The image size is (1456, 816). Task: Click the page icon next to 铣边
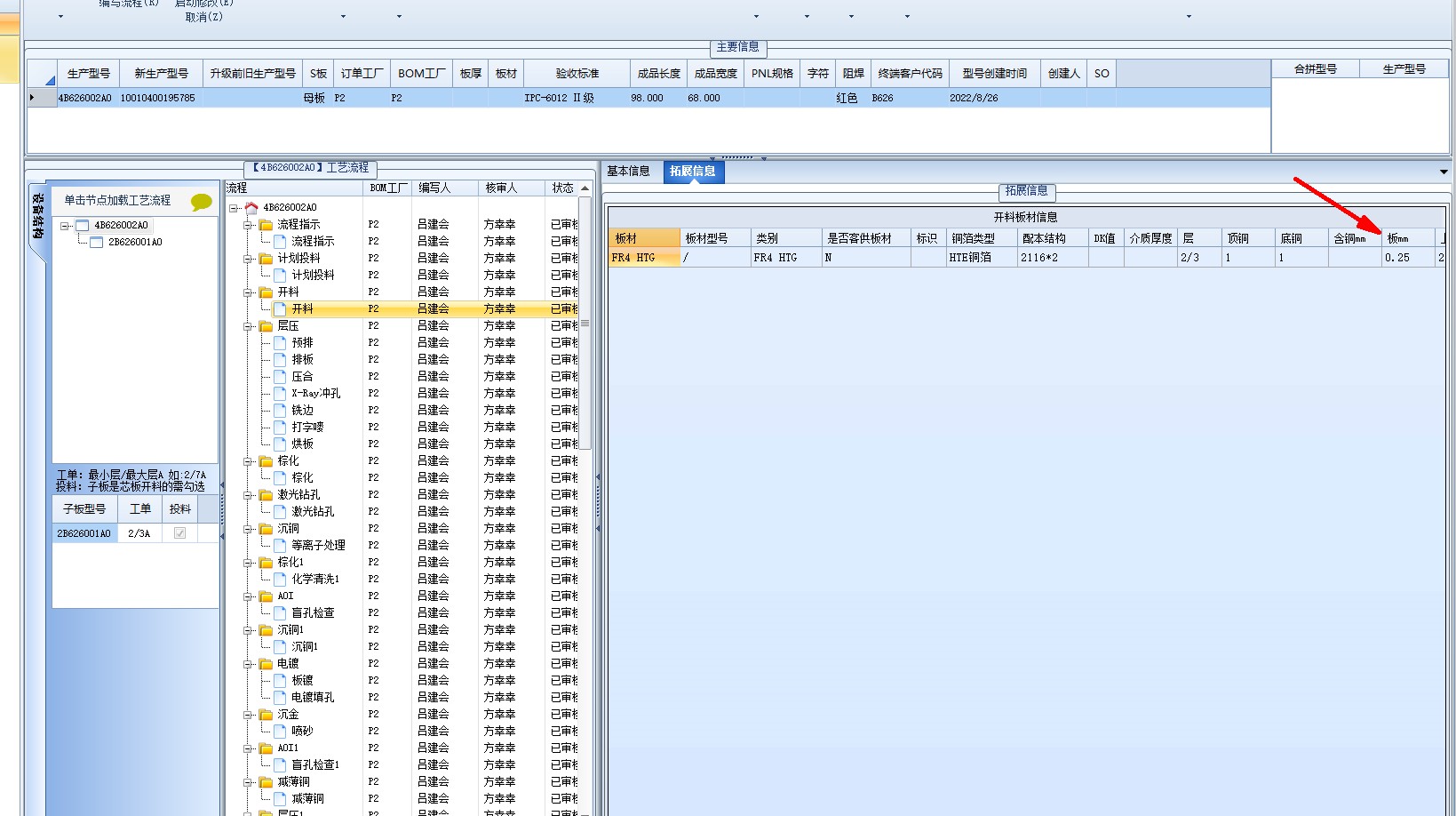(281, 410)
